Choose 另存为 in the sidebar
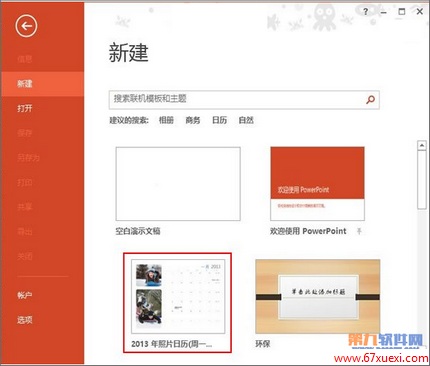The image size is (430, 366). click(28, 157)
